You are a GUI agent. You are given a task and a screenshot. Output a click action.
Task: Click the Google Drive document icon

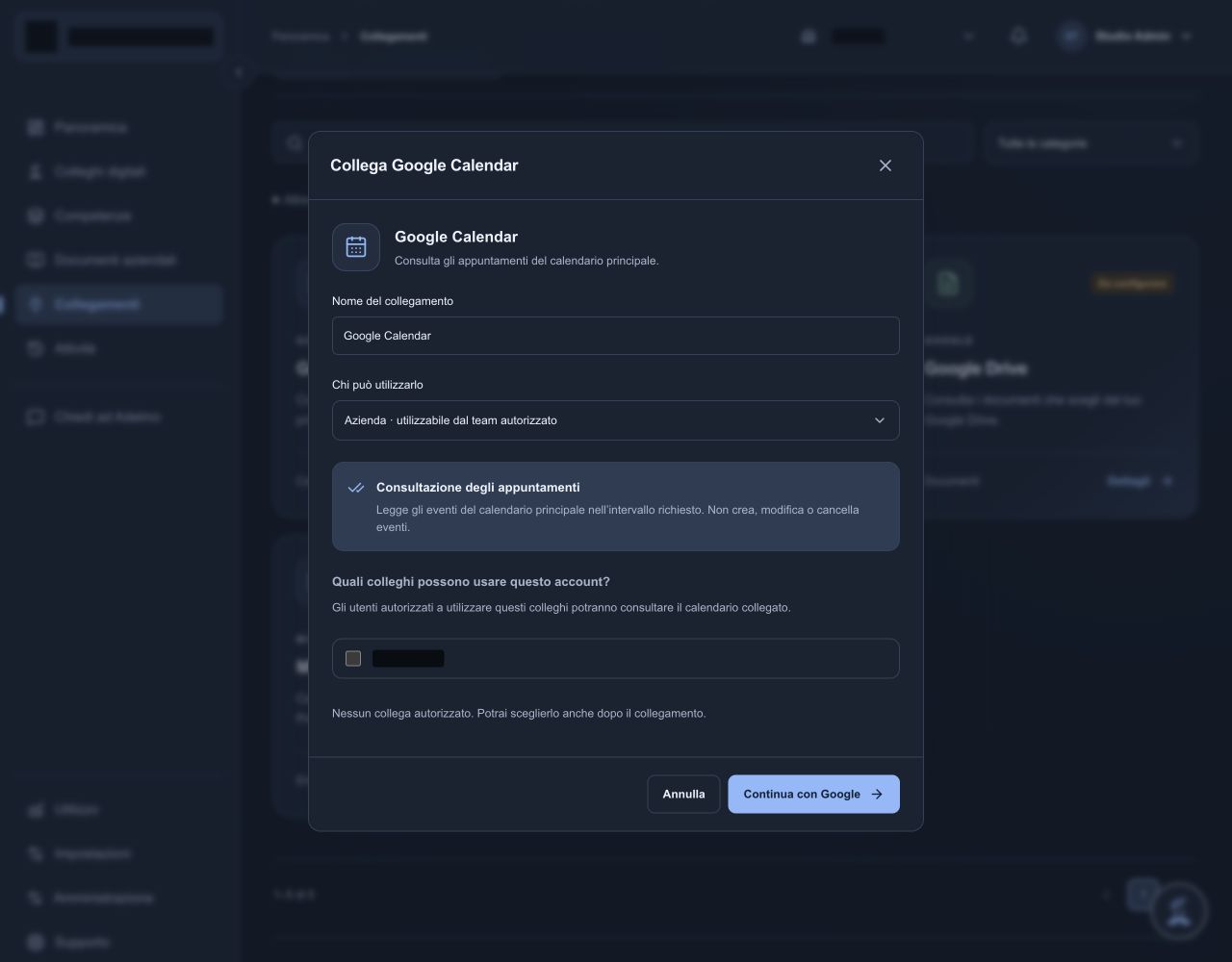click(948, 283)
